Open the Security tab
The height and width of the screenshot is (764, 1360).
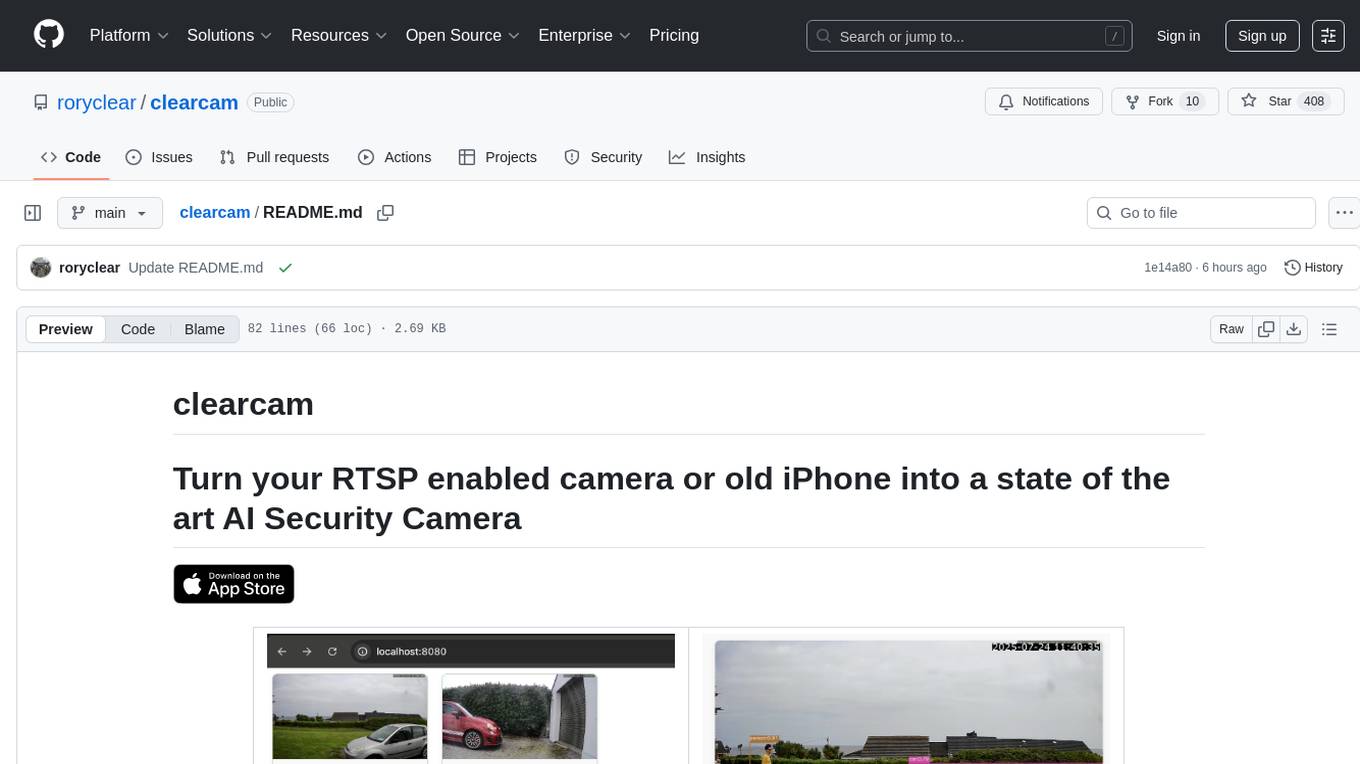[603, 157]
